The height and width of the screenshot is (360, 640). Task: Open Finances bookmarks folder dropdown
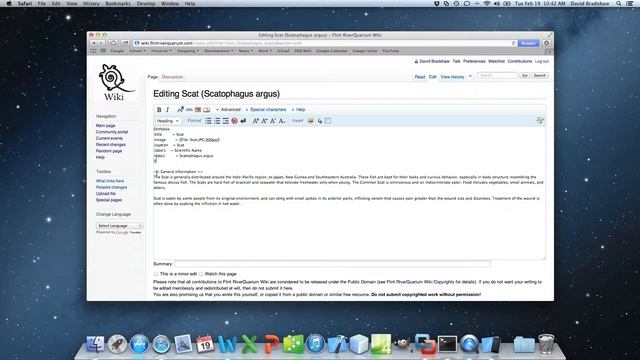point(161,51)
